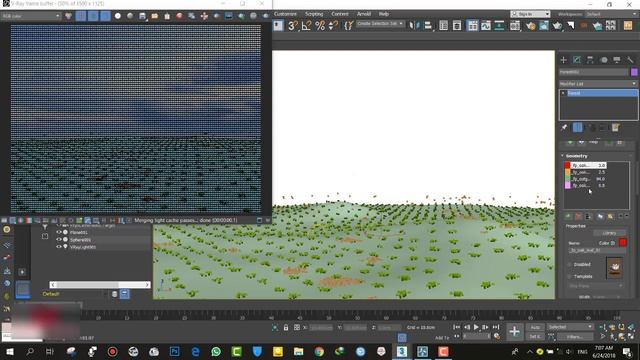Click the red Color ID swatch
The height and width of the screenshot is (360, 640).
622,243
